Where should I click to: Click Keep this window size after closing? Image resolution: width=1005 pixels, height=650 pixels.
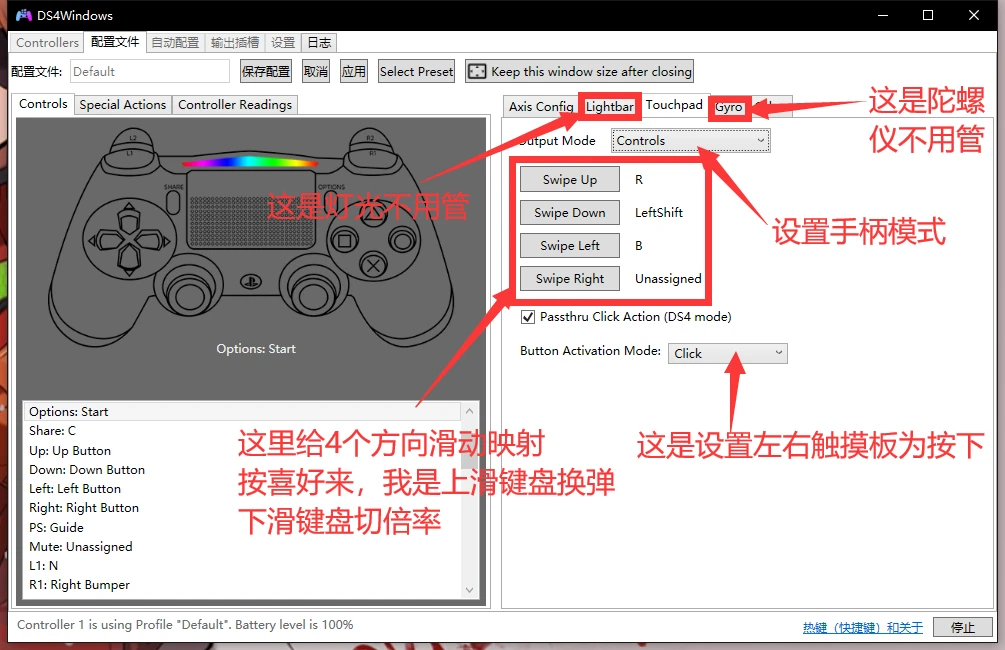[x=579, y=71]
